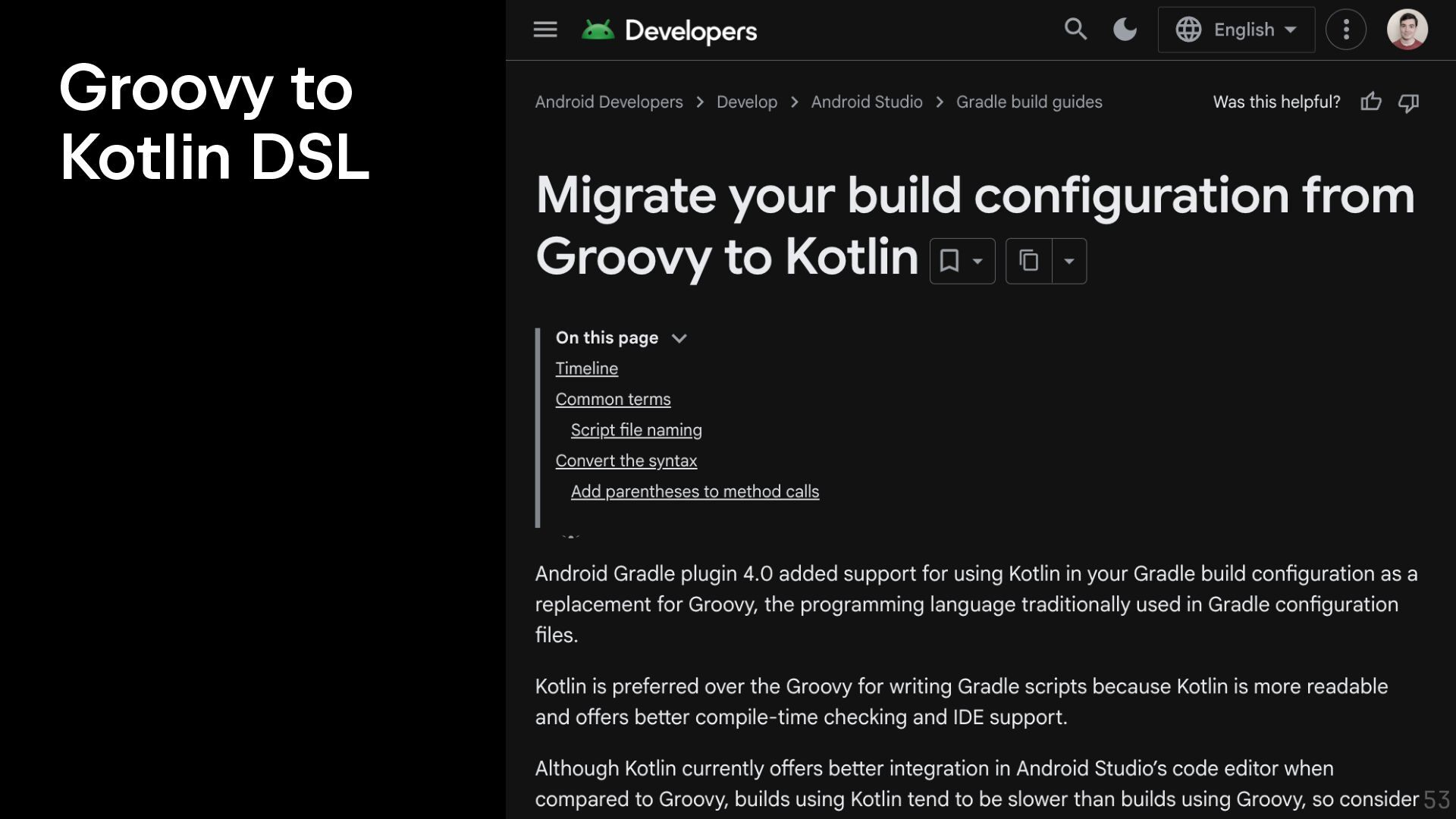Open Gradle build guides breadcrumb
1456x819 pixels.
point(1029,102)
